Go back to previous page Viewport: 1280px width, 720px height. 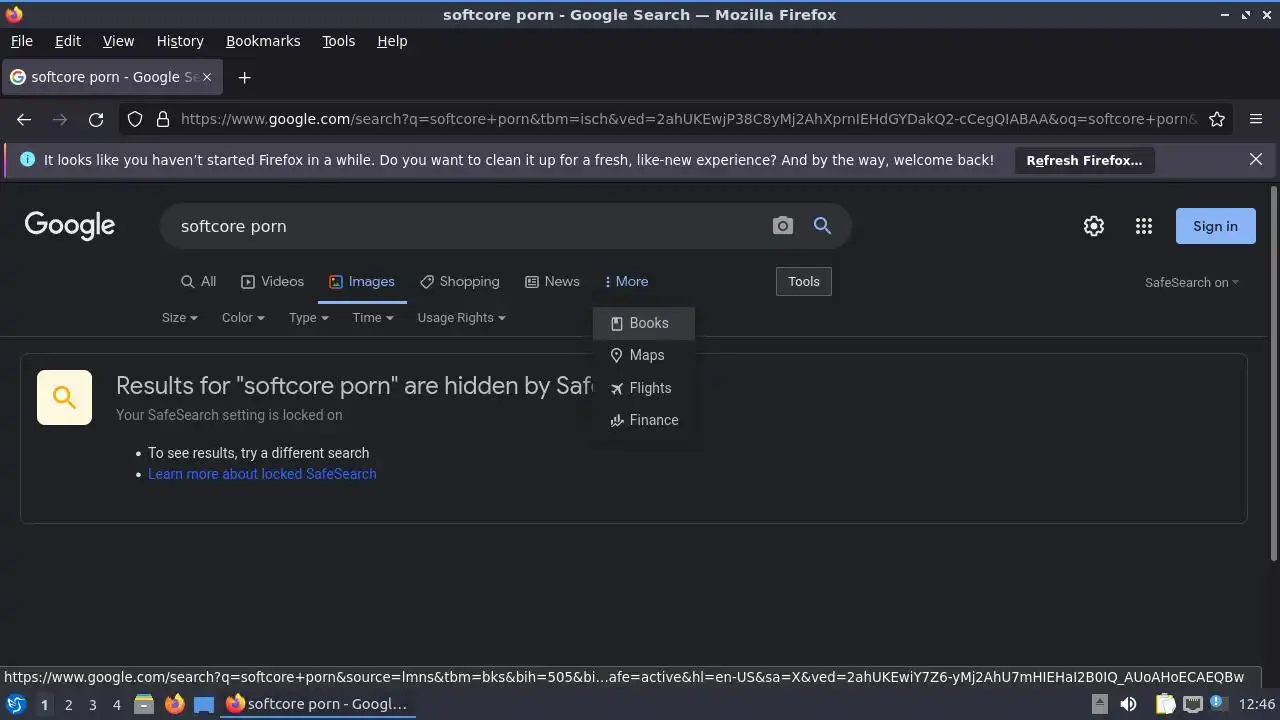(x=24, y=119)
